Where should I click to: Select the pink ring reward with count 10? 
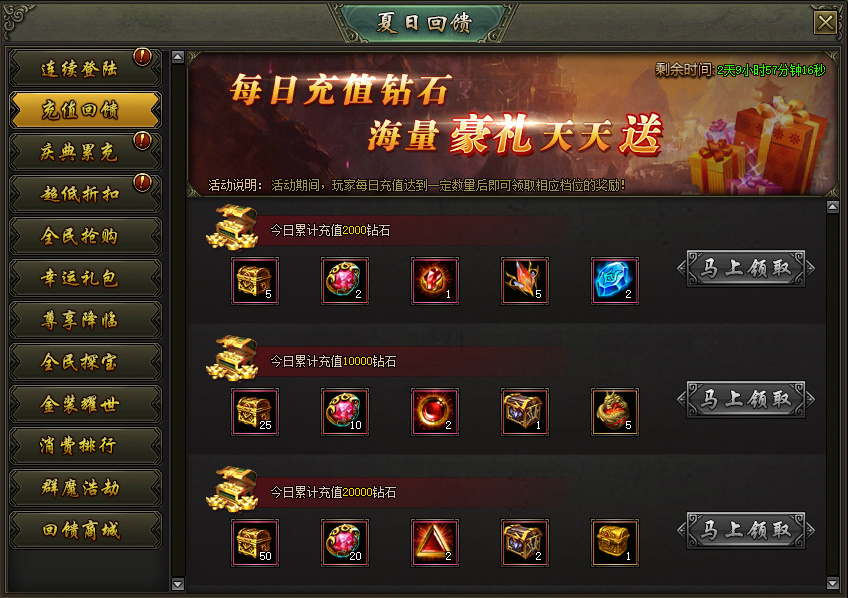pyautogui.click(x=344, y=411)
